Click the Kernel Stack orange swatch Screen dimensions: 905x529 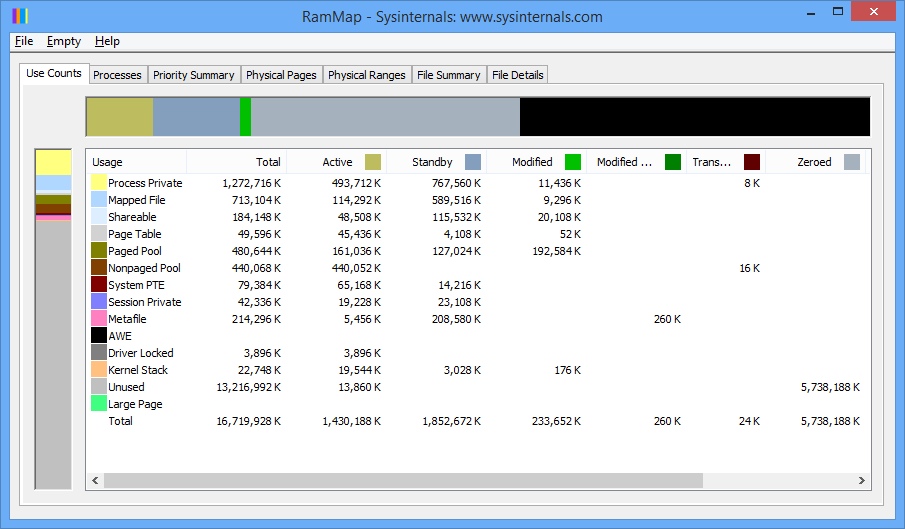[99, 370]
